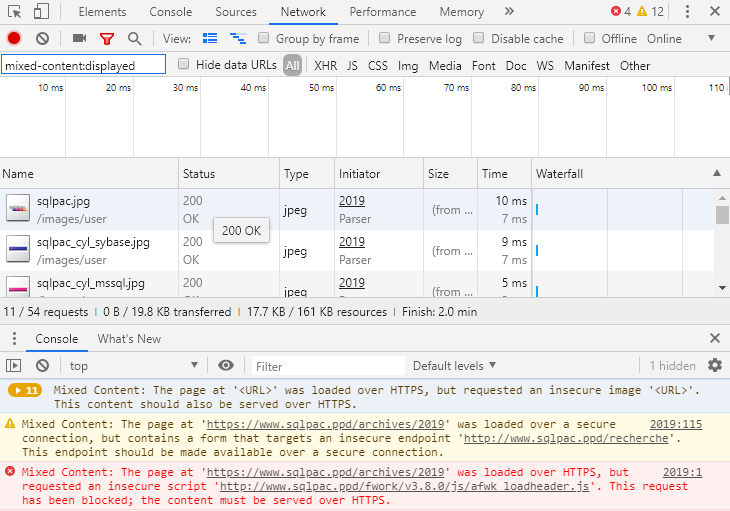This screenshot has height=511, width=730.
Task: Expand the grouped 11 Mixed Content messages
Action: pos(25,390)
